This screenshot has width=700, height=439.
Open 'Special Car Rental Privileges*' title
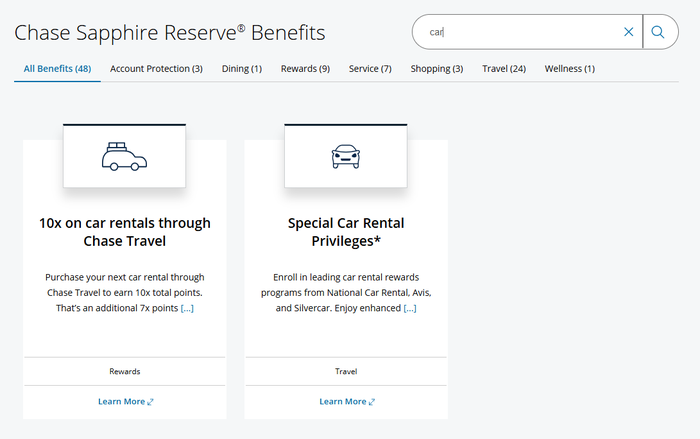click(346, 232)
